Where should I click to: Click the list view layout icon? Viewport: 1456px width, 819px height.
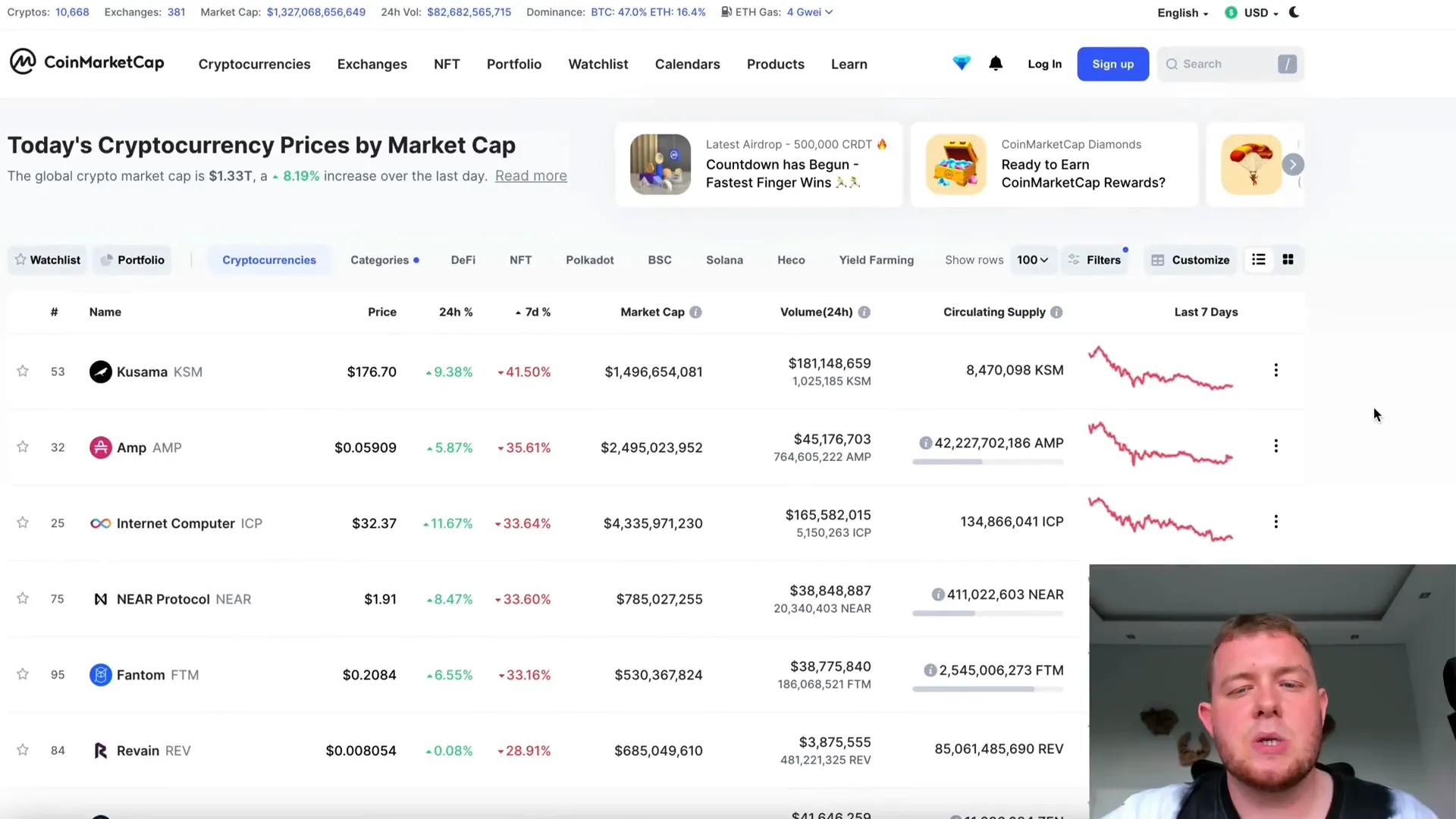point(1259,260)
